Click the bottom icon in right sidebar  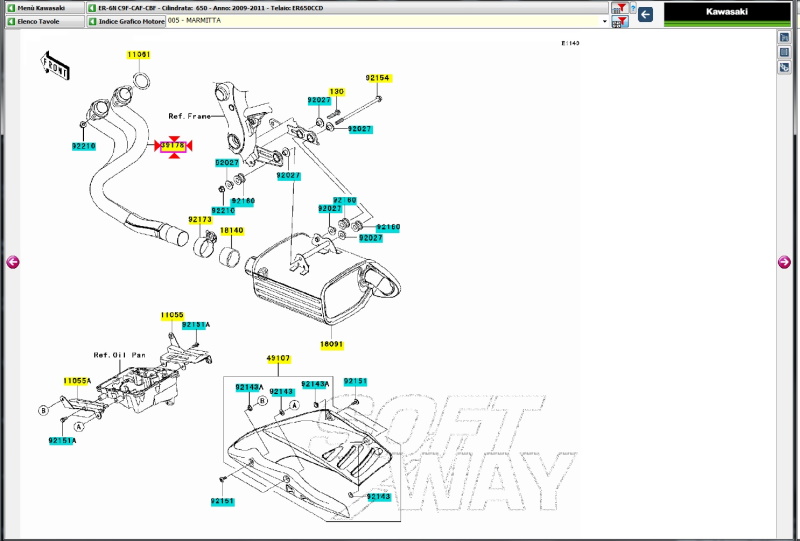[x=785, y=67]
